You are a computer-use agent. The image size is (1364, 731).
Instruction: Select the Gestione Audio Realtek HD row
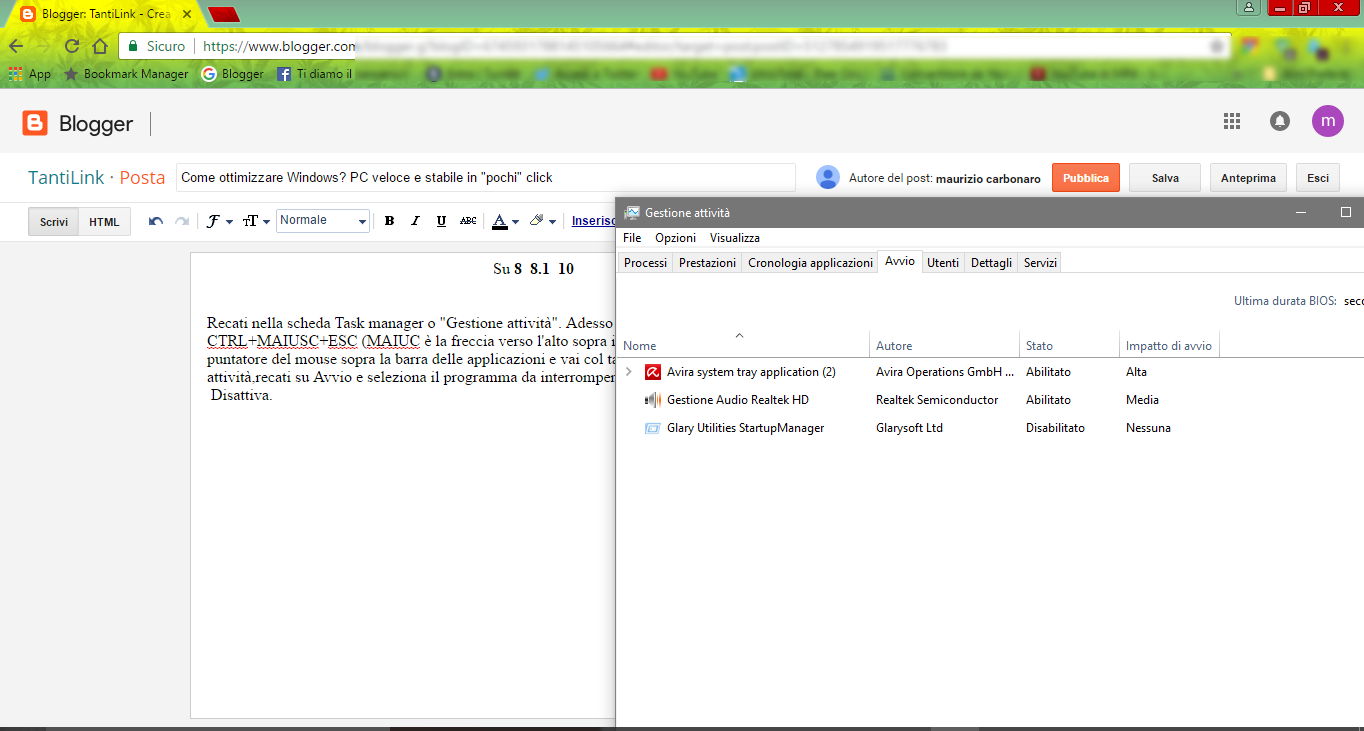pos(990,400)
